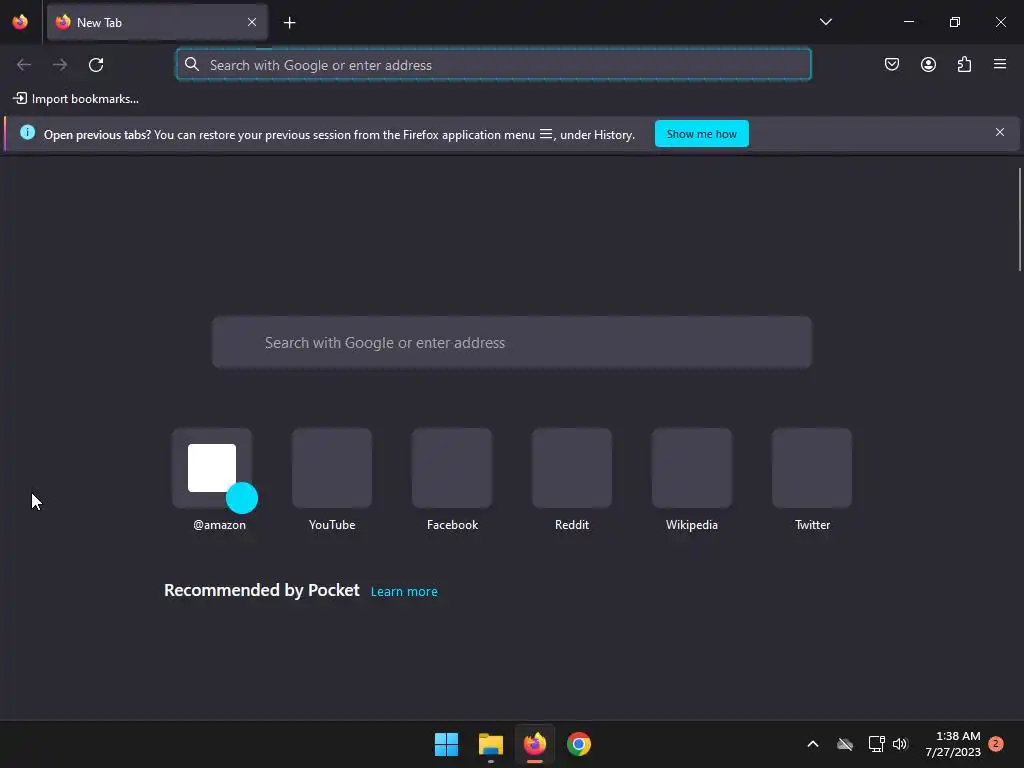This screenshot has height=768, width=1024.
Task: Show hidden tray icons chevron
Action: pos(813,744)
